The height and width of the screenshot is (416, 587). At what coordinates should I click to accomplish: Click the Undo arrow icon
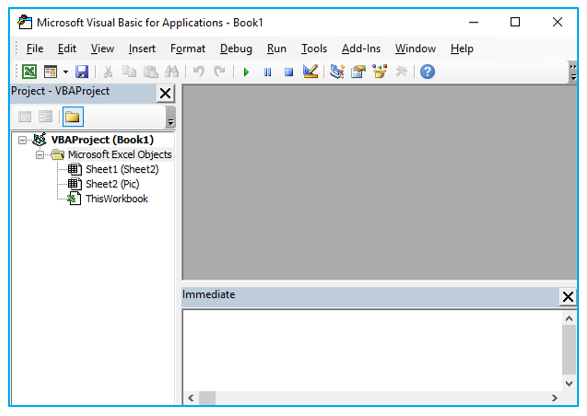(198, 71)
